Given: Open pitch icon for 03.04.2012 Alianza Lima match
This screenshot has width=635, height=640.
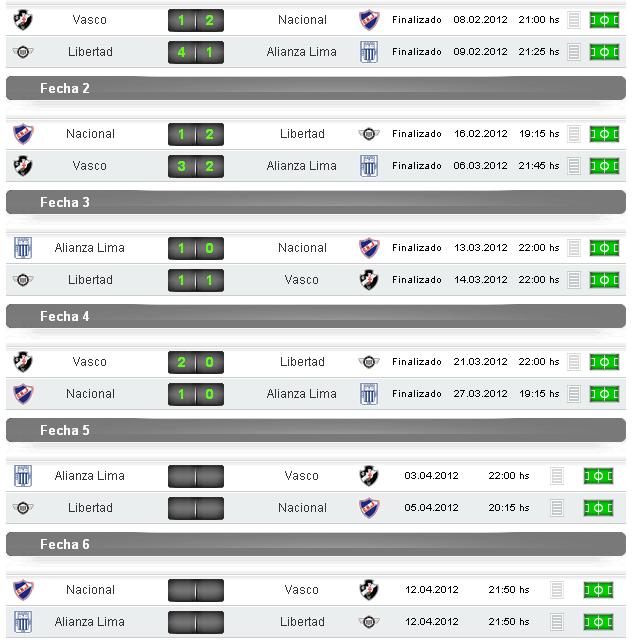Looking at the screenshot, I should 598,476.
